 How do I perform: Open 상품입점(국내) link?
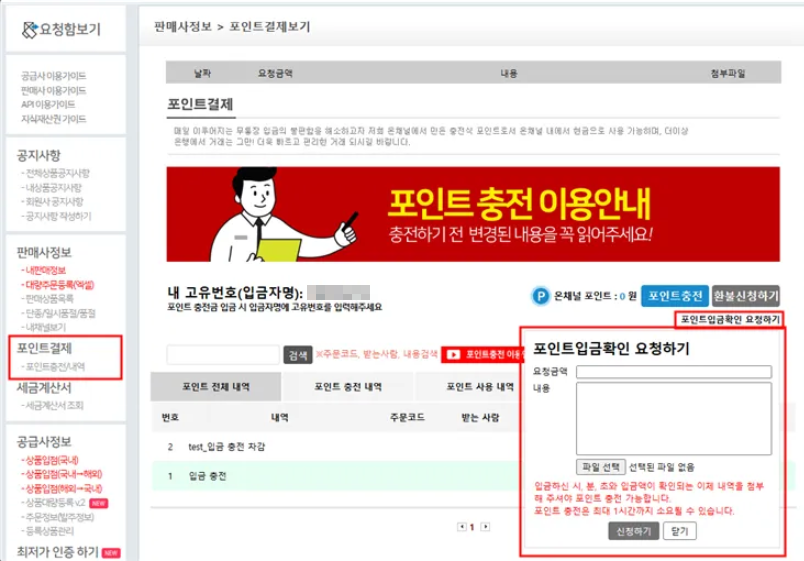[x=50, y=460]
